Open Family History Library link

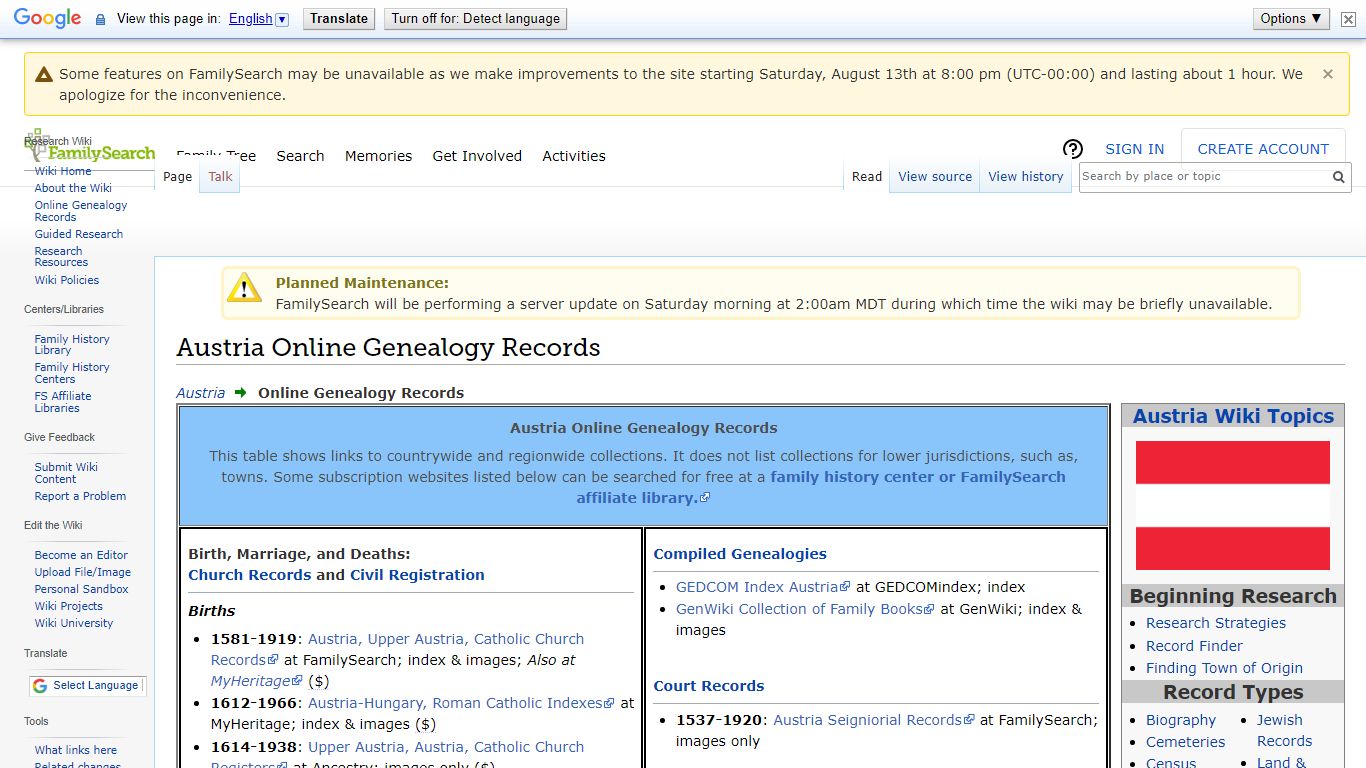tap(72, 345)
